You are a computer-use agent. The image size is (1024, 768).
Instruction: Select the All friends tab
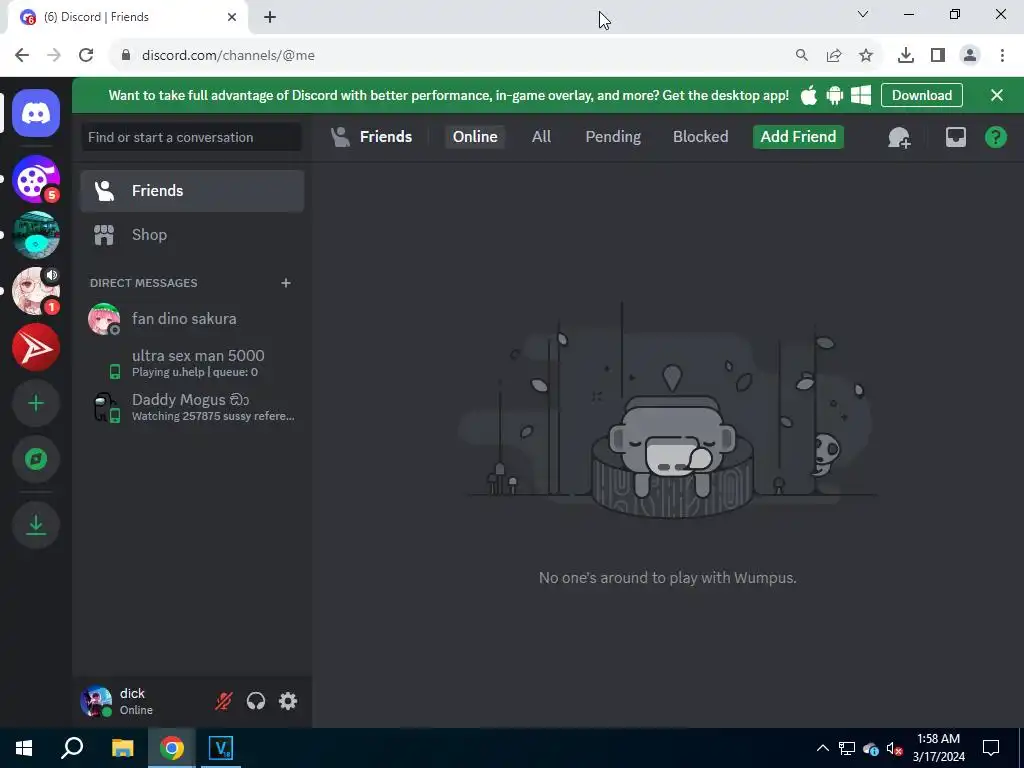(541, 136)
